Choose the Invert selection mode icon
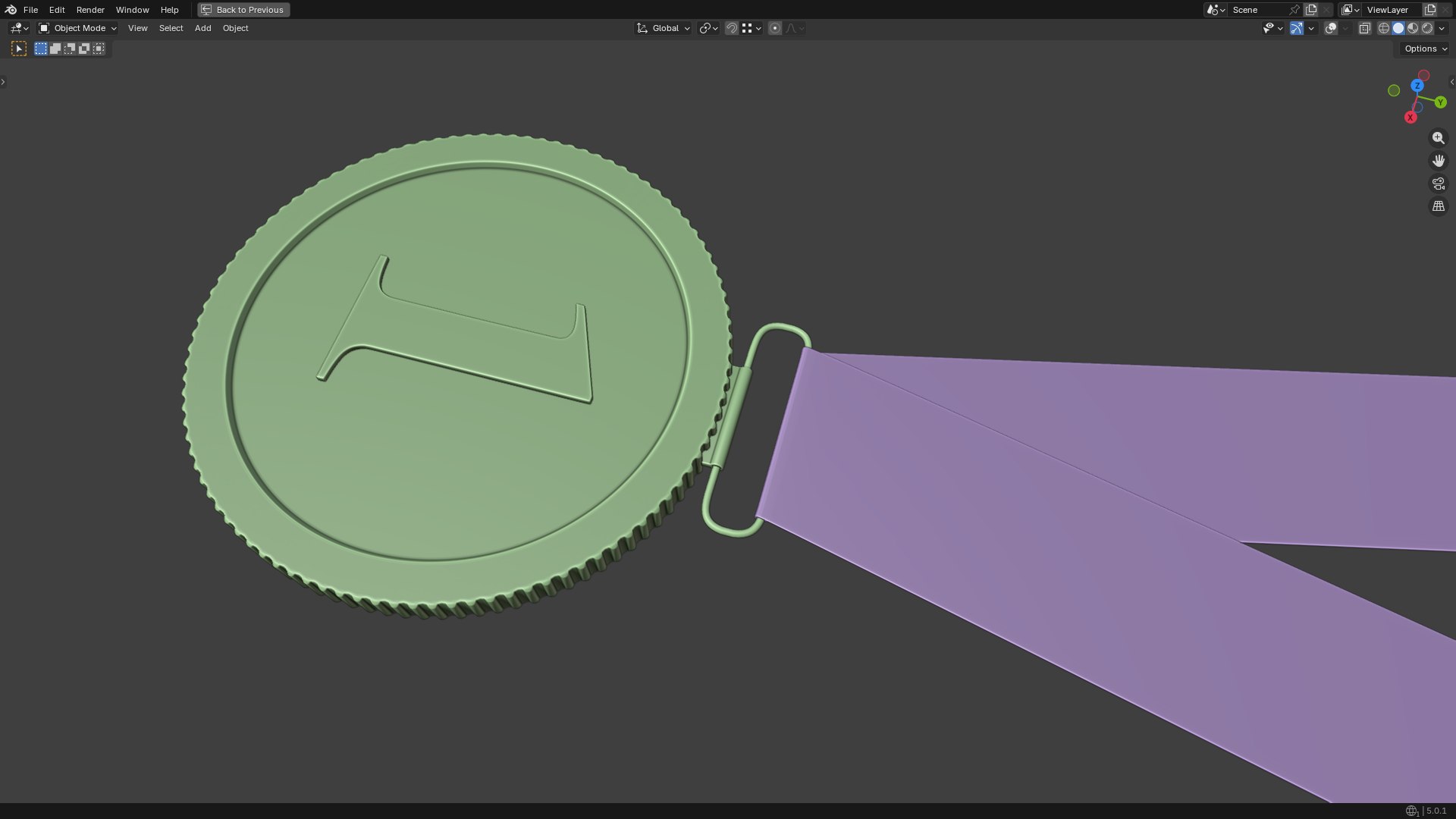 [84, 49]
